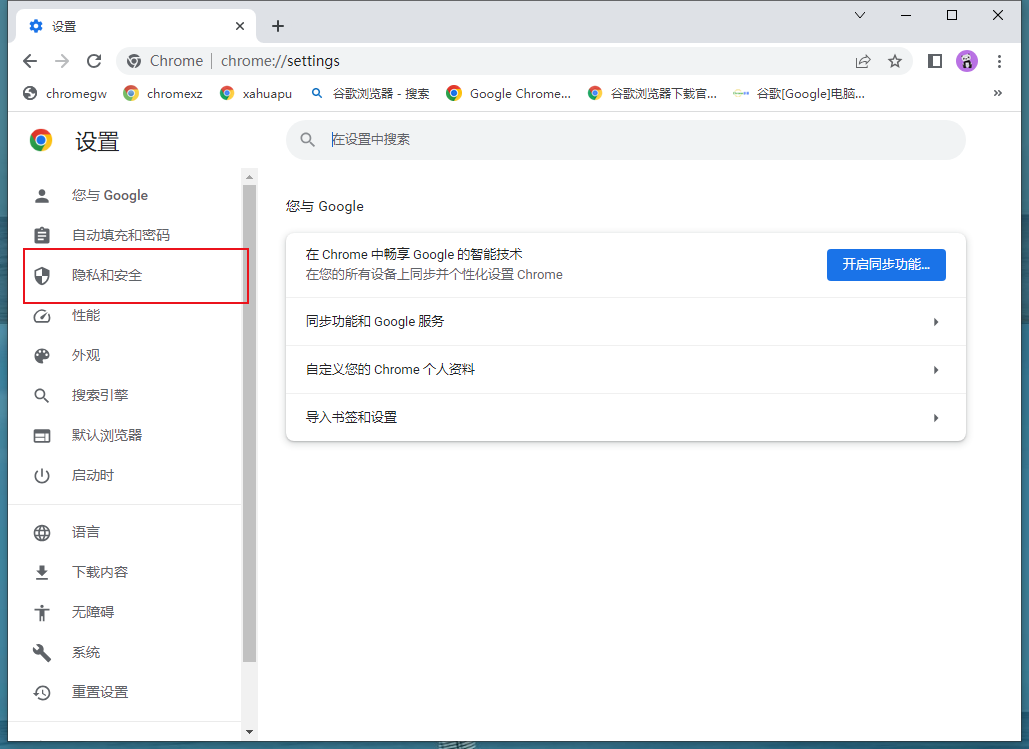Click the 默认浏览器 window icon
This screenshot has width=1029, height=749.
(42, 436)
